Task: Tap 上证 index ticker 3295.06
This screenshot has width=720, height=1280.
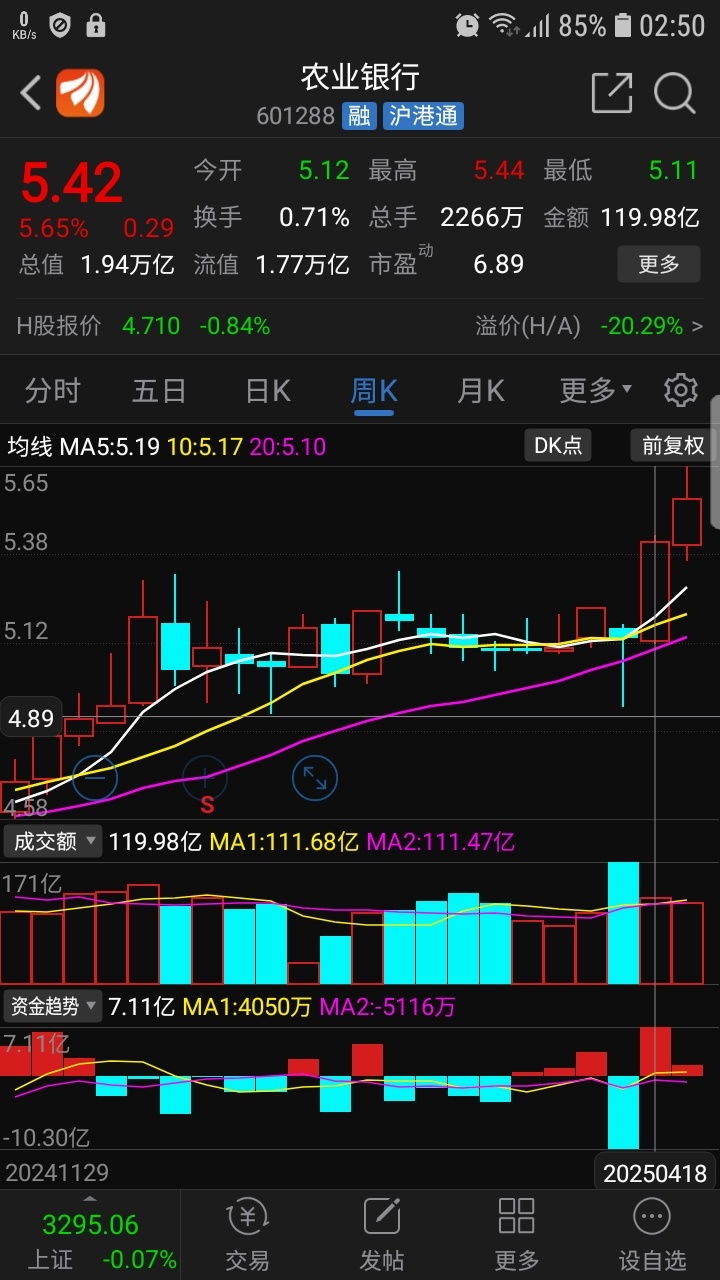Action: tap(90, 1224)
